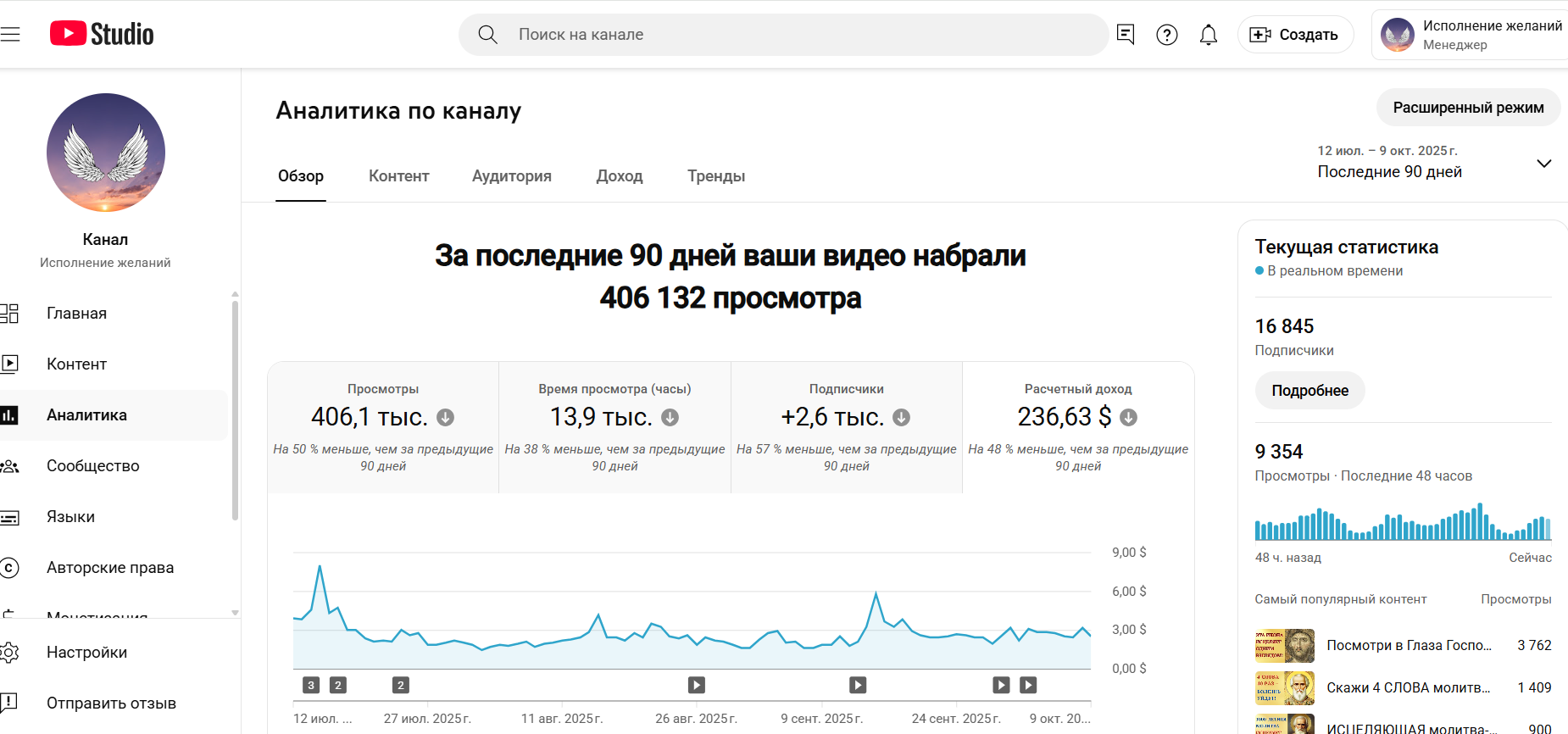Click the Настройки gear icon
The image size is (1568, 734).
(8, 653)
